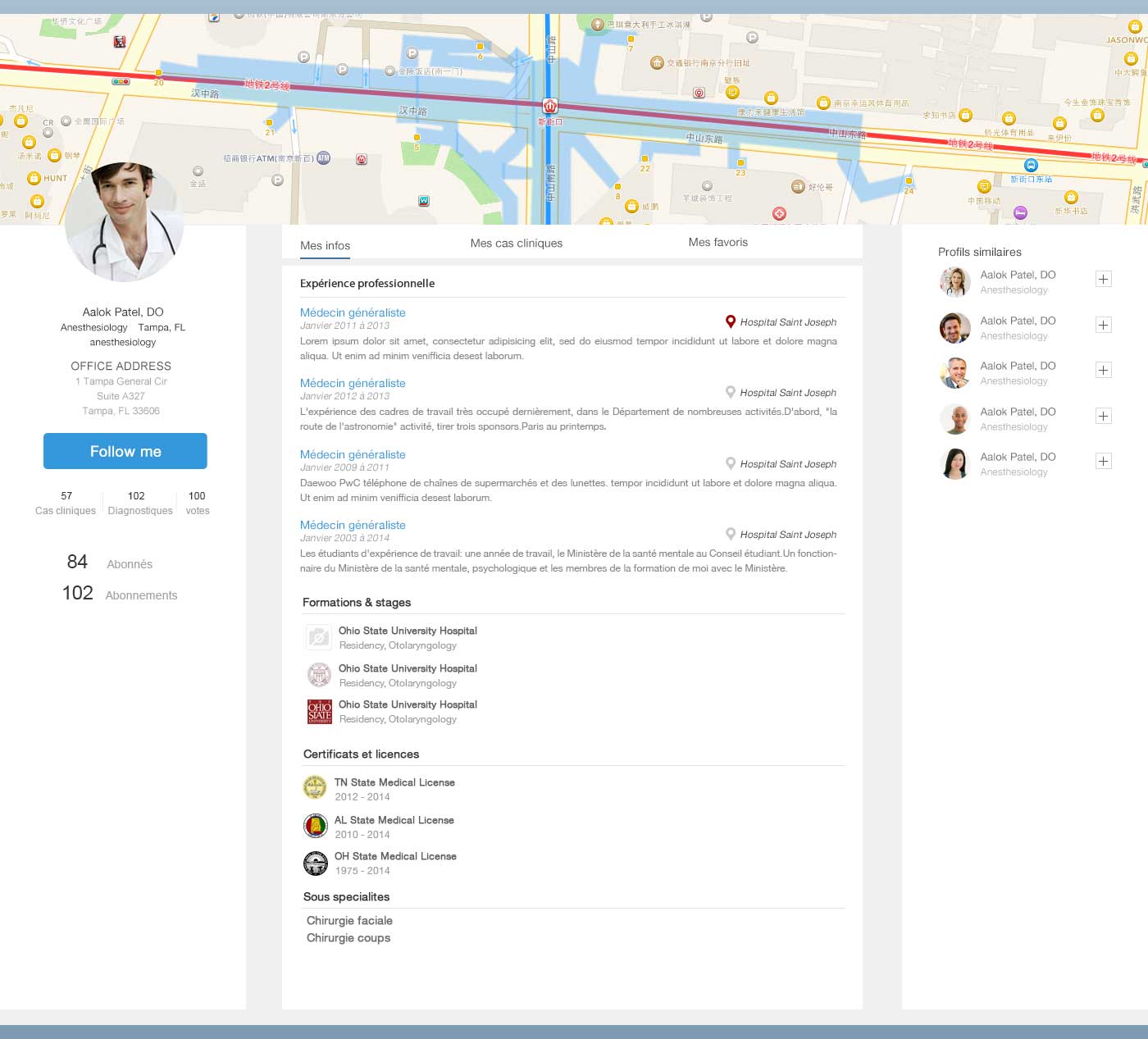The width and height of the screenshot is (1148, 1039).
Task: Click the blue bus station icon on map
Action: 1031,166
